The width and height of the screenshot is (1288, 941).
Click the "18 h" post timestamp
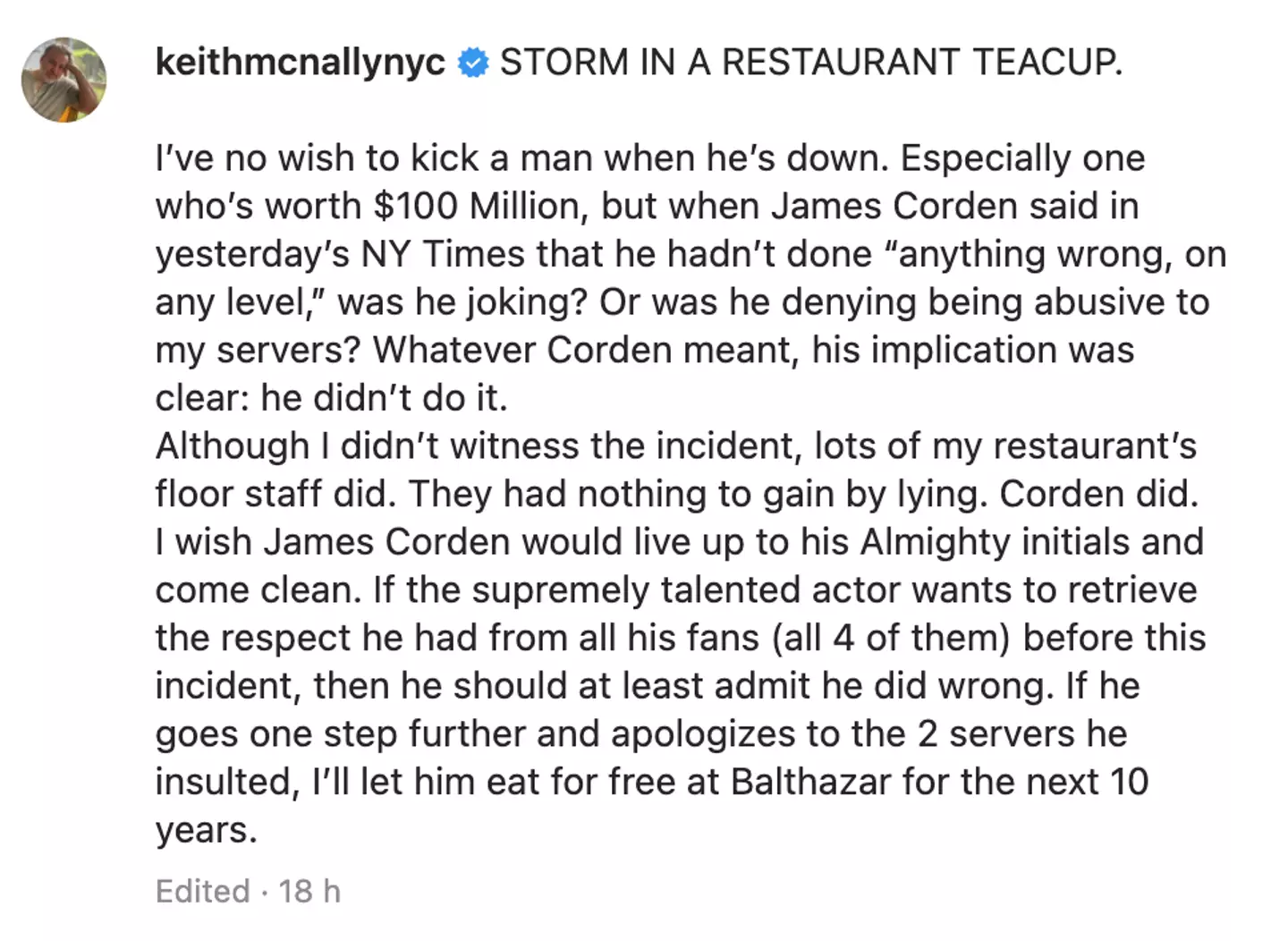[x=309, y=891]
